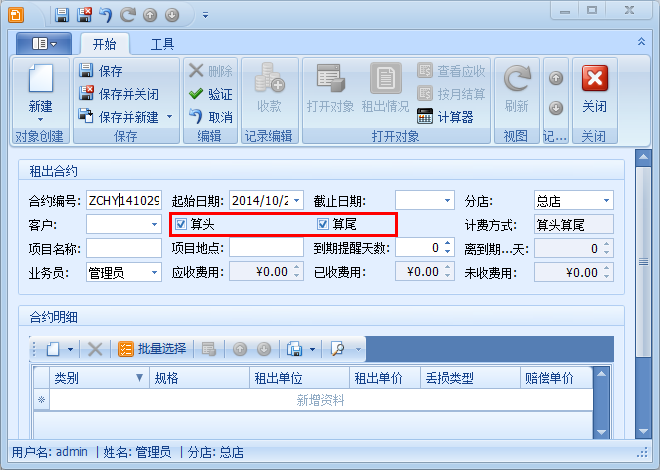Click next record down arrow in ribbon

[556, 108]
